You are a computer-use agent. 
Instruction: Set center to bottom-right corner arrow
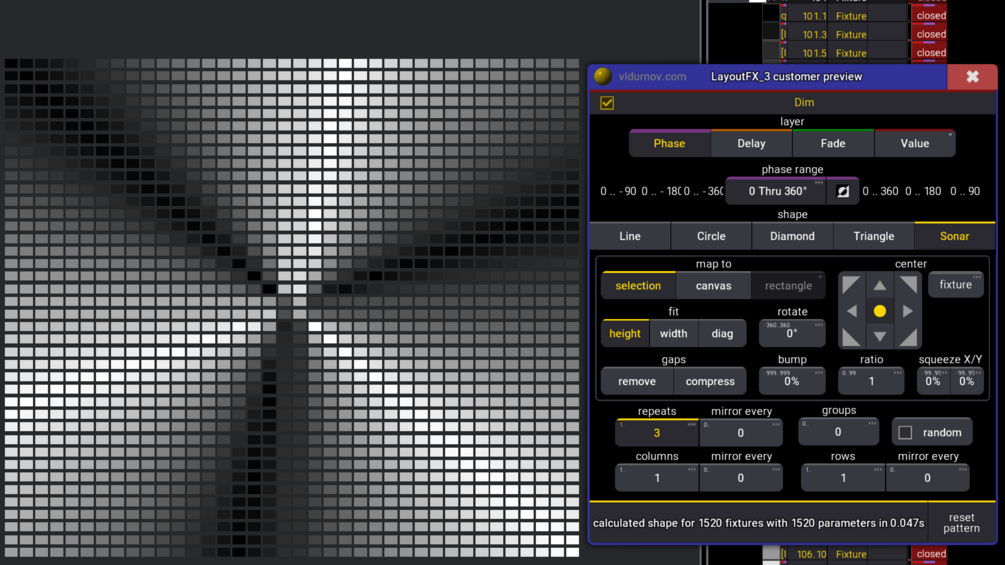[908, 337]
